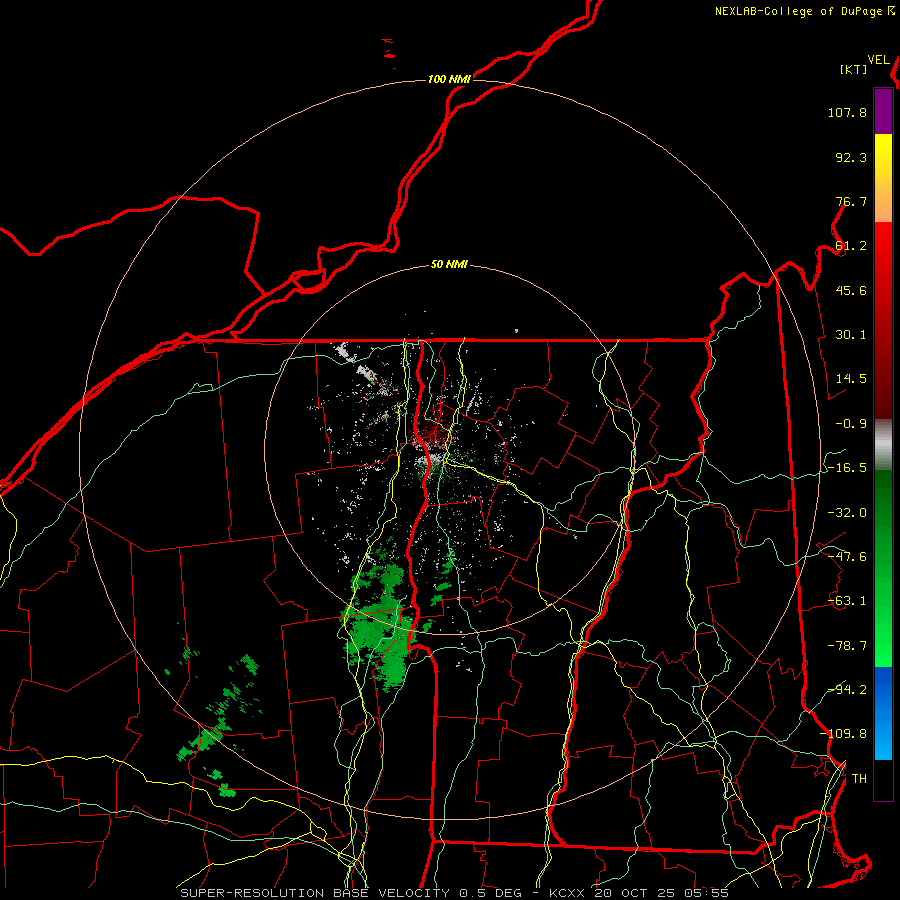Click the -32.0 legend value
Viewport: 900px width, 900px height.
click(847, 513)
